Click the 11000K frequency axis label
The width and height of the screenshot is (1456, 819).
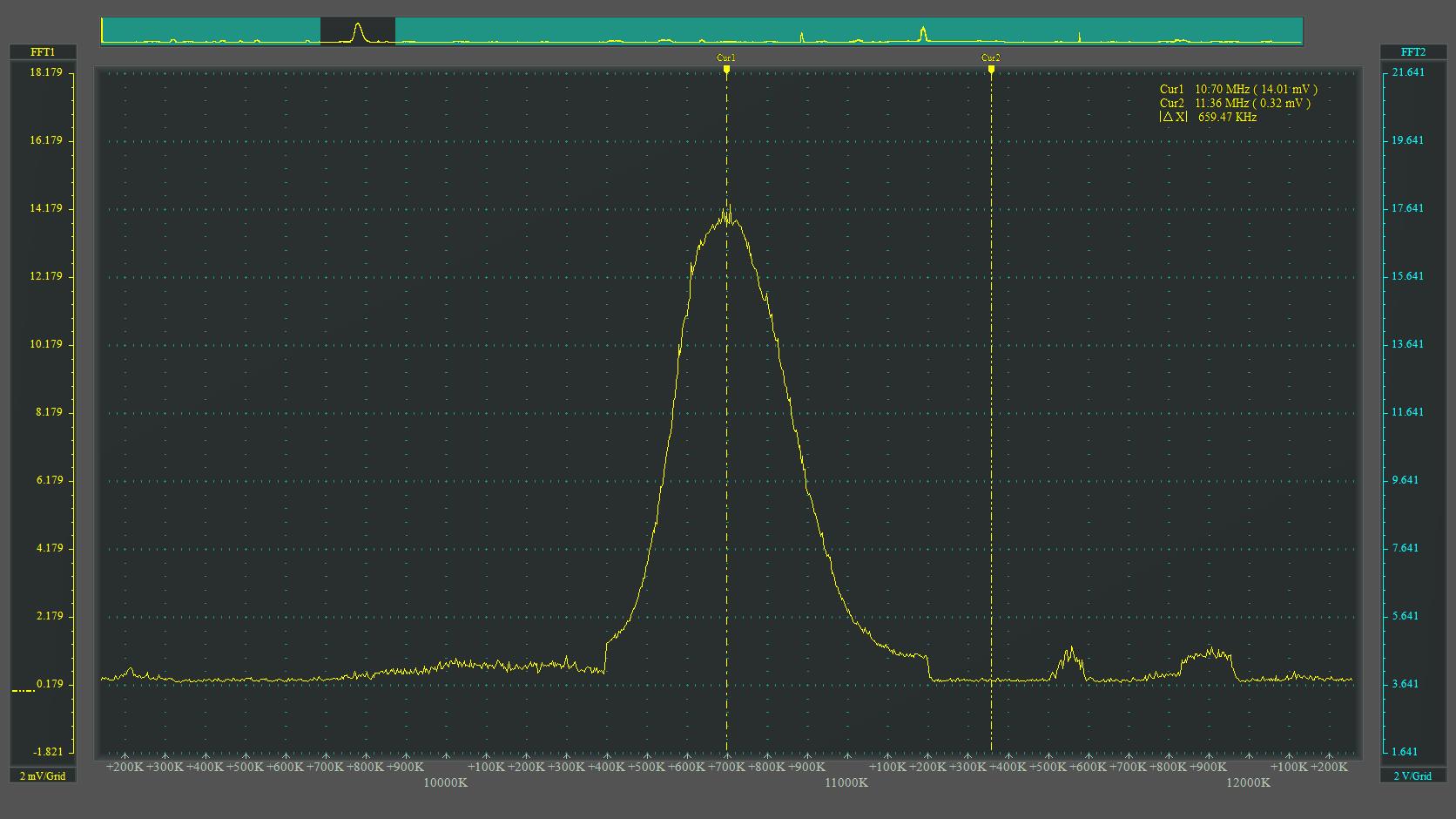tap(846, 782)
